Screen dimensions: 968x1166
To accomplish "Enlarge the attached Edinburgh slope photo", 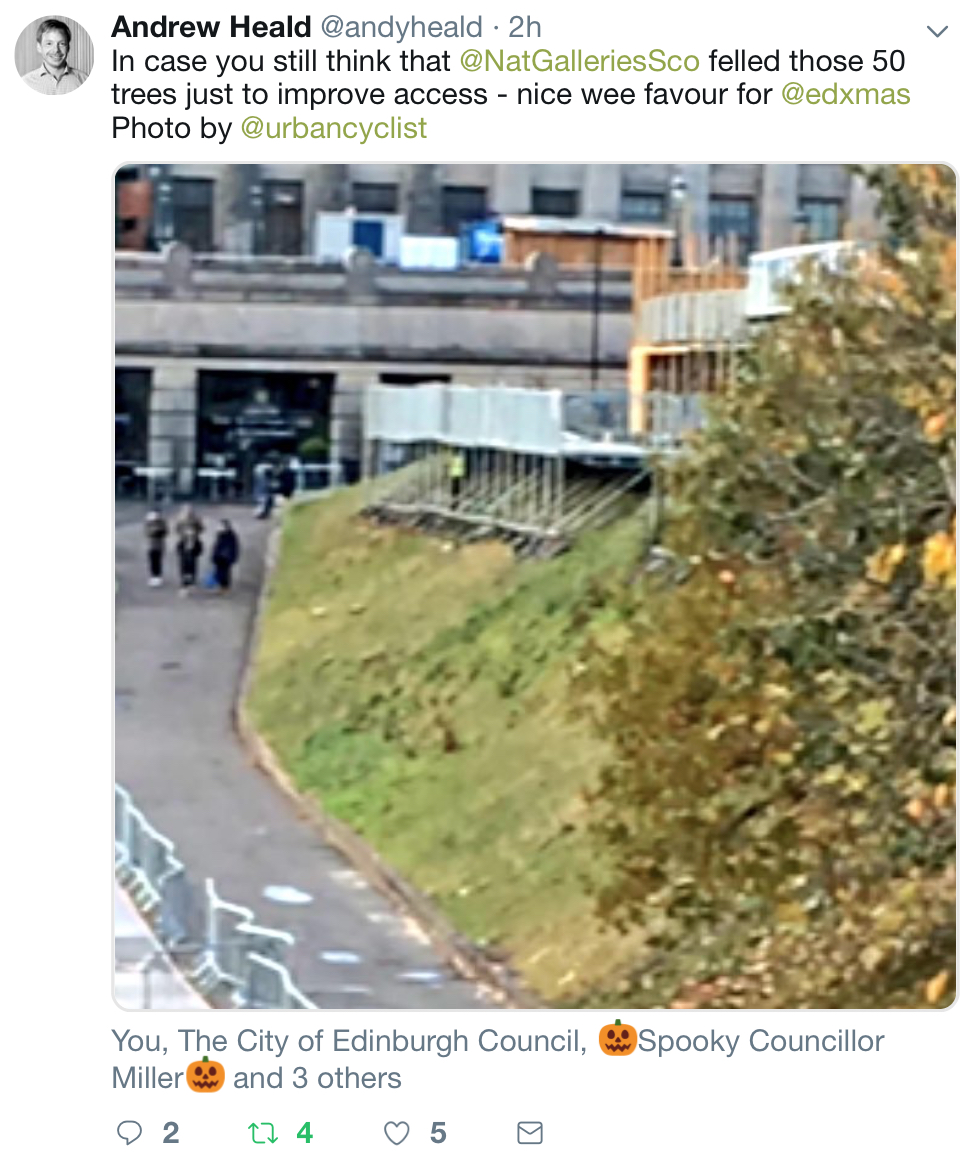I will pos(535,586).
